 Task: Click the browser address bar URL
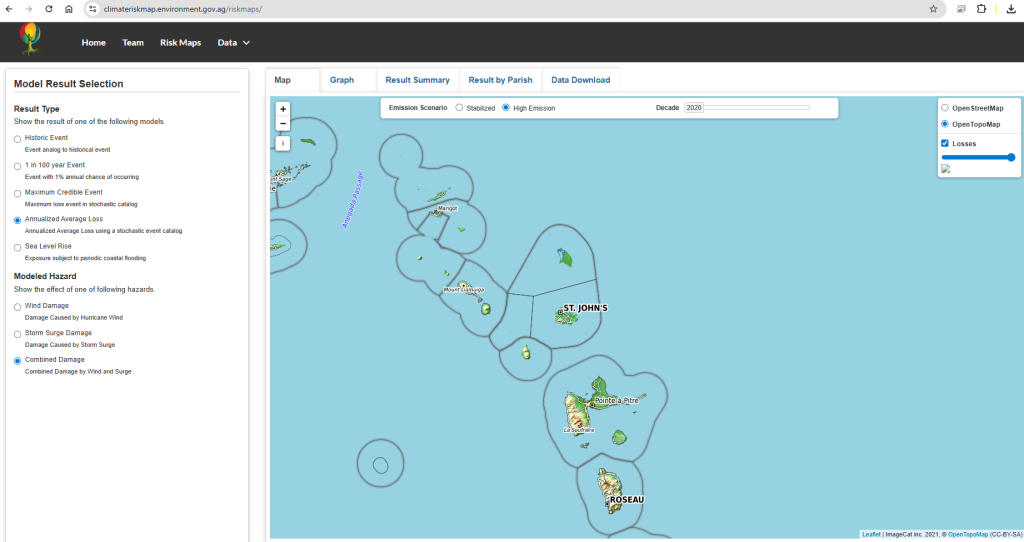(x=183, y=8)
